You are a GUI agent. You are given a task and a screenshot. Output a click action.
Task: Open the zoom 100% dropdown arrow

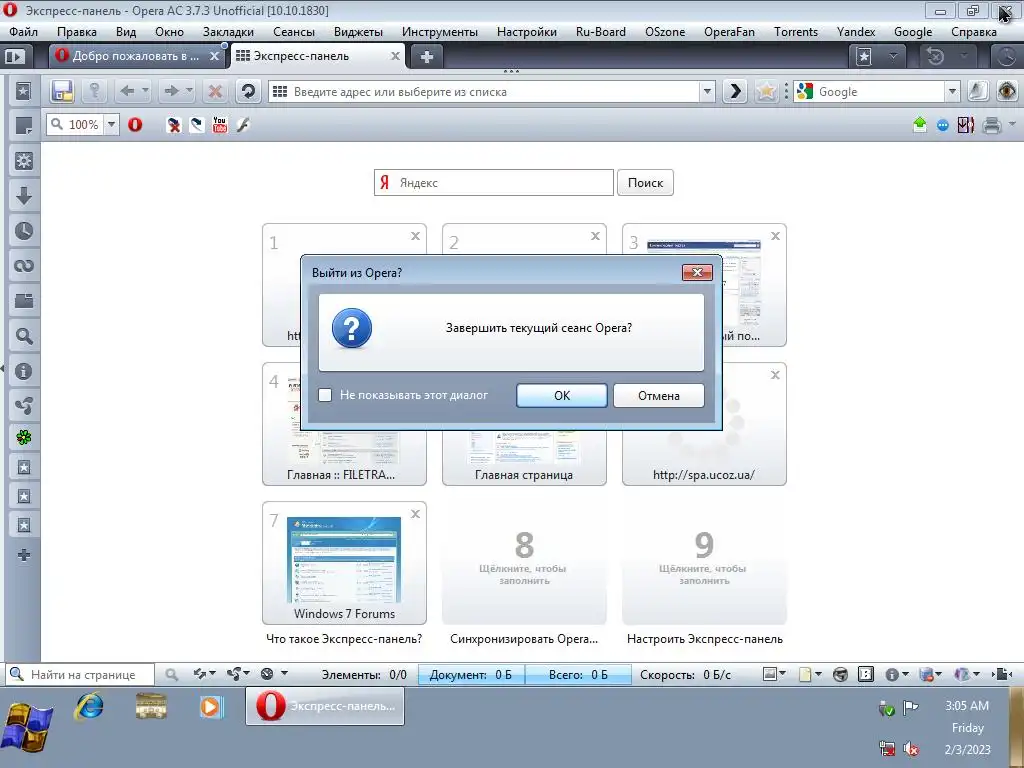(x=112, y=125)
